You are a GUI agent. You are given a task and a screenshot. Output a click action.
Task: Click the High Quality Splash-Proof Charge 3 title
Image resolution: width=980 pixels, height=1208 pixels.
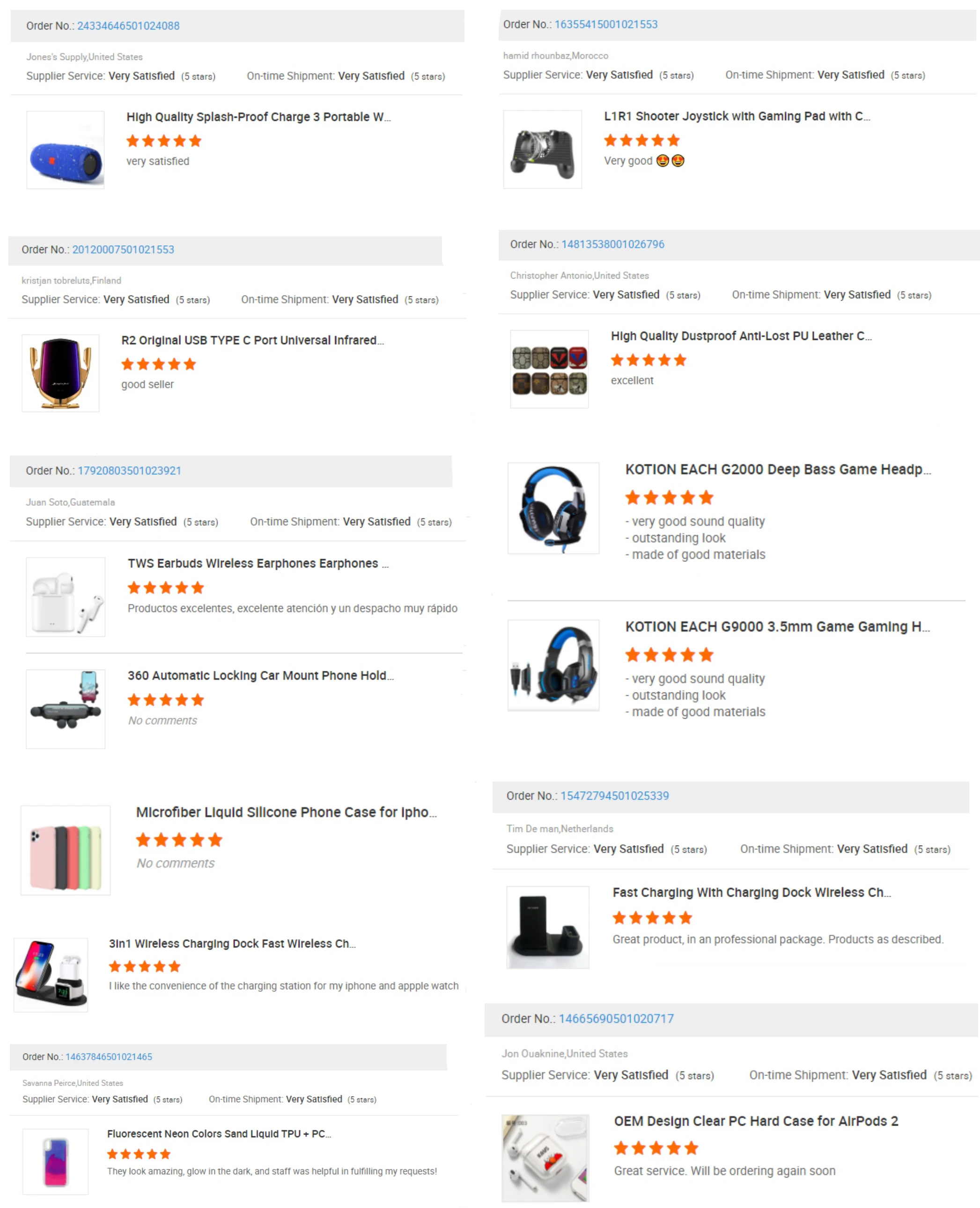pos(258,117)
